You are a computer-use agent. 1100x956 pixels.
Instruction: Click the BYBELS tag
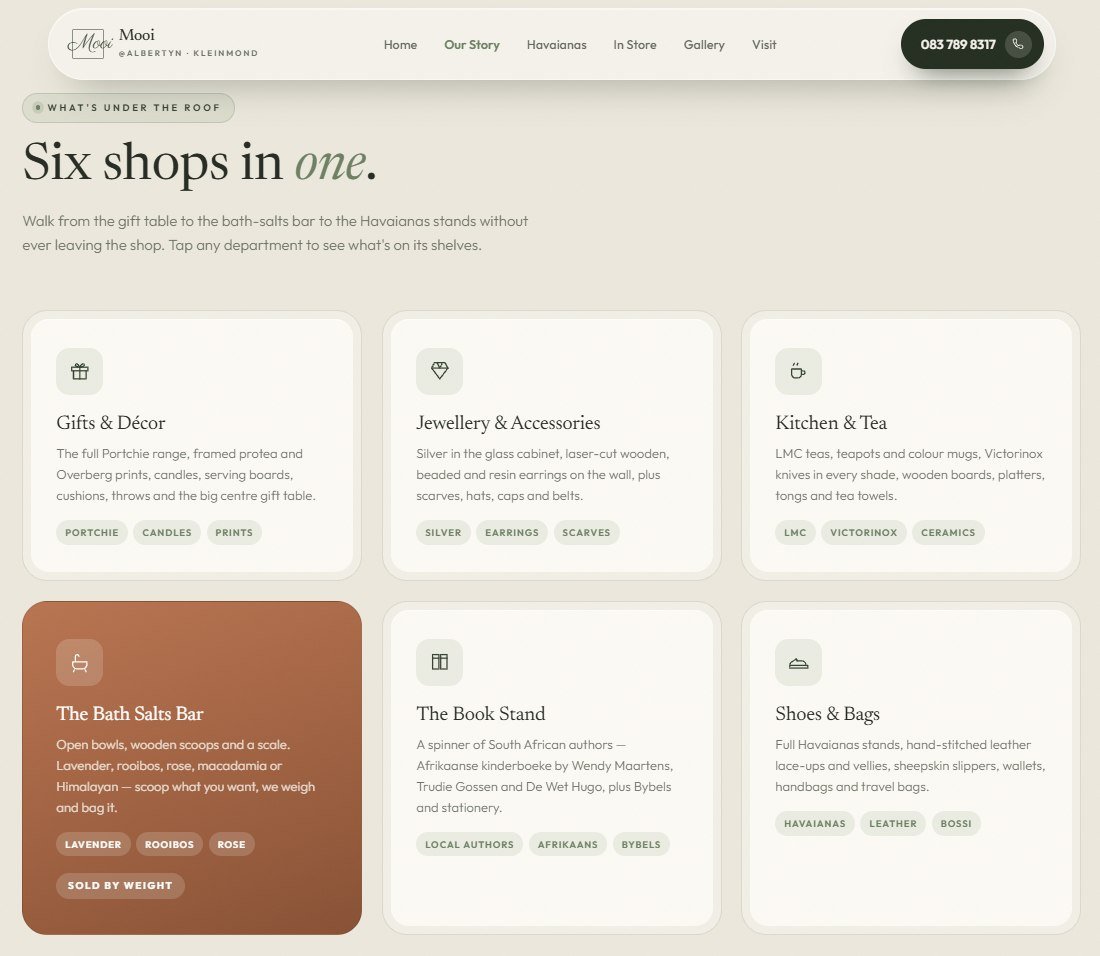click(x=641, y=844)
